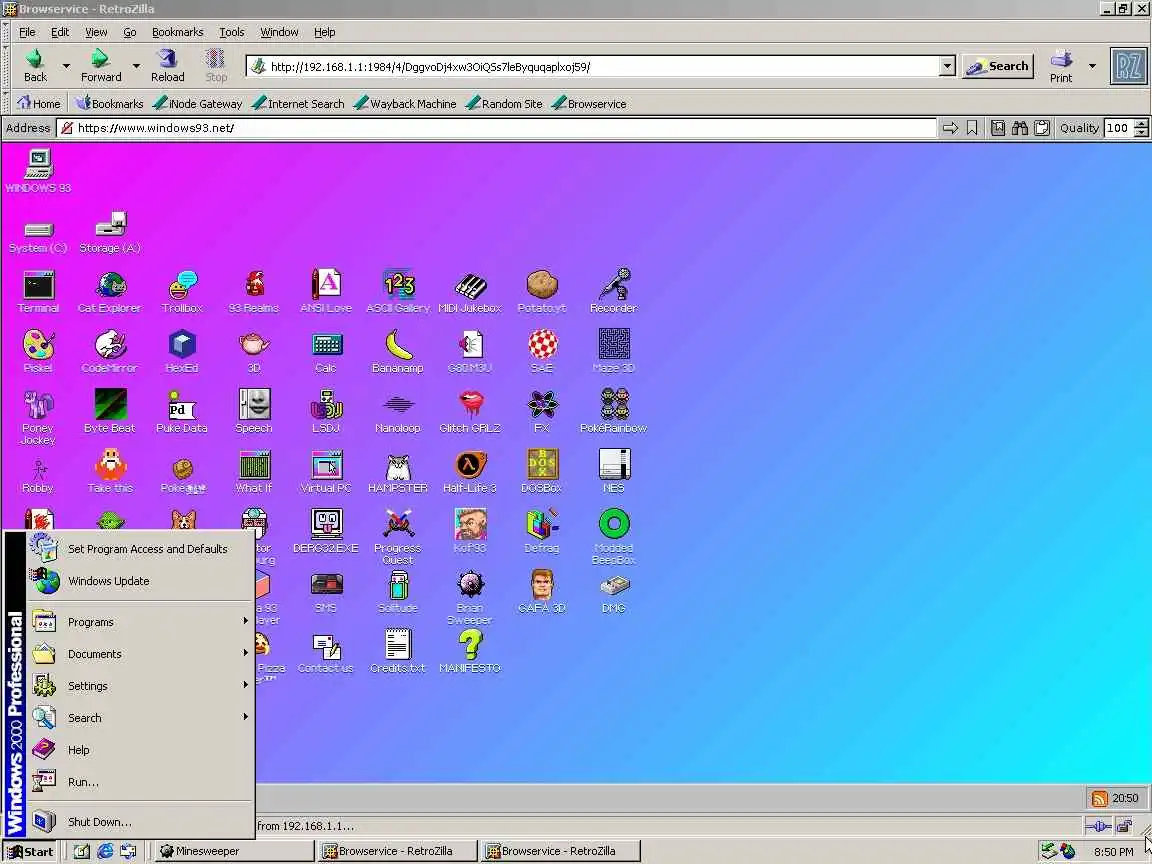Open the Calc calculator icon

pyautogui.click(x=325, y=352)
